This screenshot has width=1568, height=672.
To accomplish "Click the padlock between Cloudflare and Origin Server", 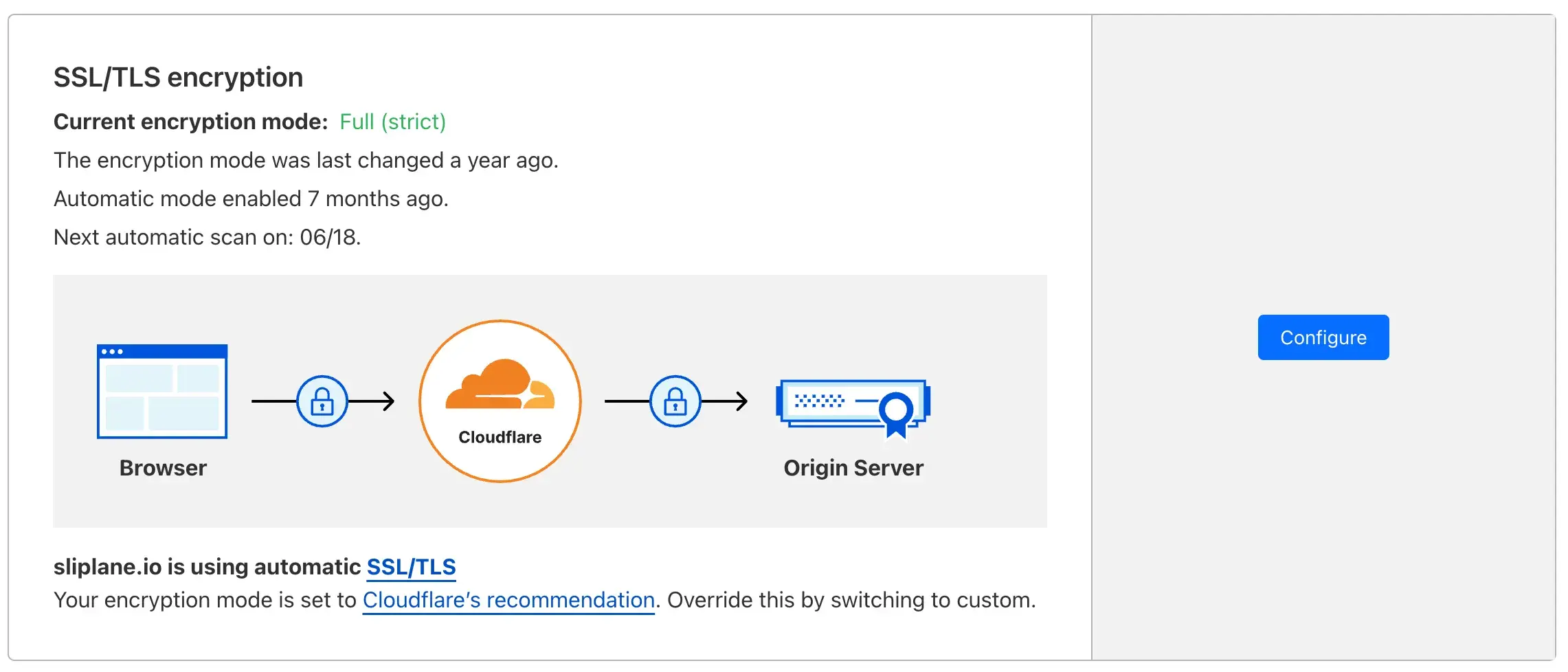I will pos(676,402).
